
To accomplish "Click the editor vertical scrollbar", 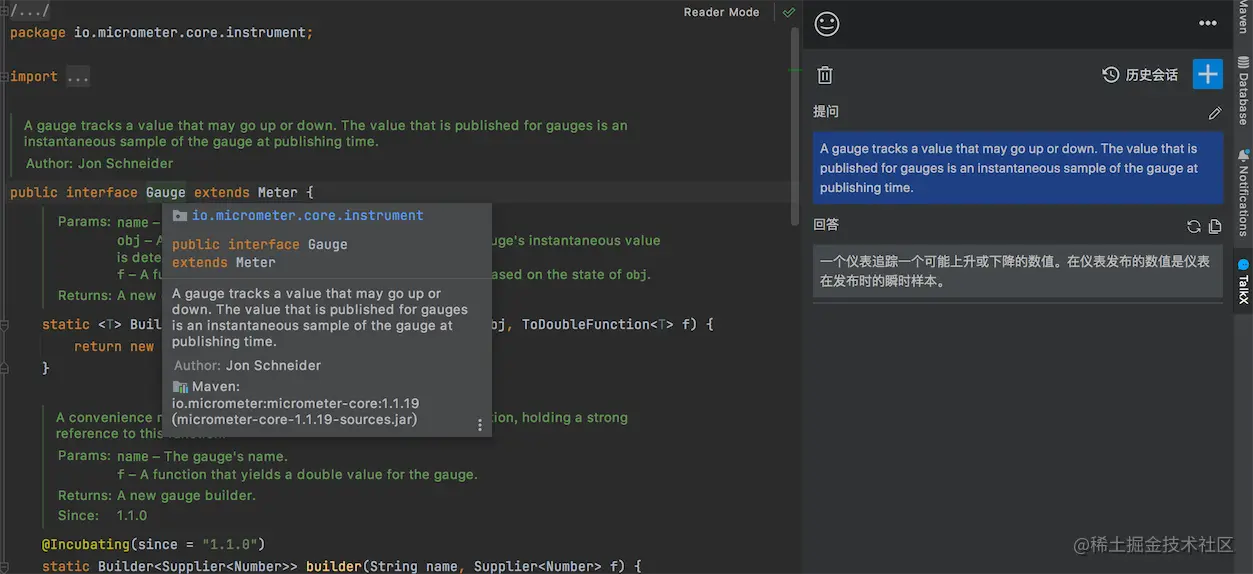I will click(x=796, y=200).
